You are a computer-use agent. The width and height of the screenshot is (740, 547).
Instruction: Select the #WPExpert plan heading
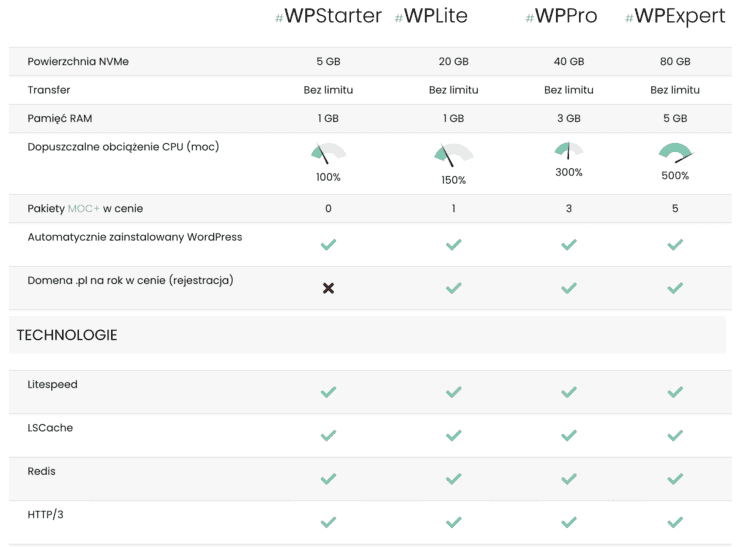click(675, 17)
